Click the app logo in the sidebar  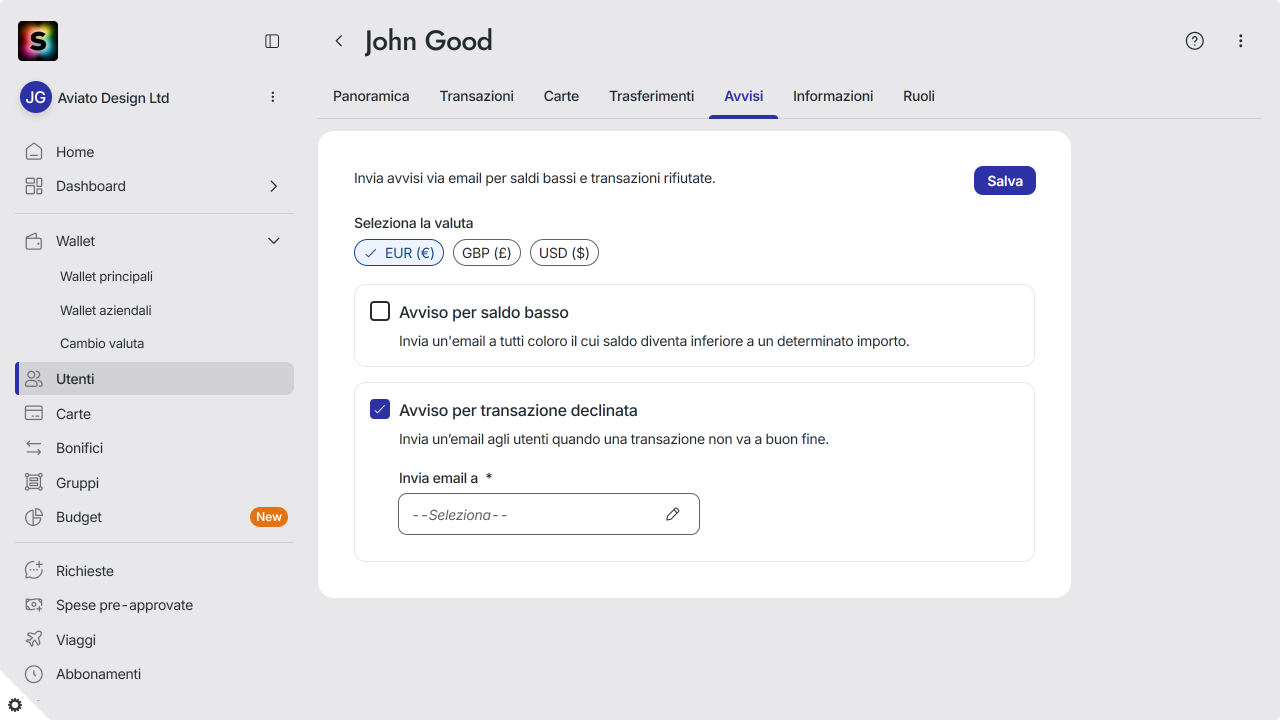[38, 41]
